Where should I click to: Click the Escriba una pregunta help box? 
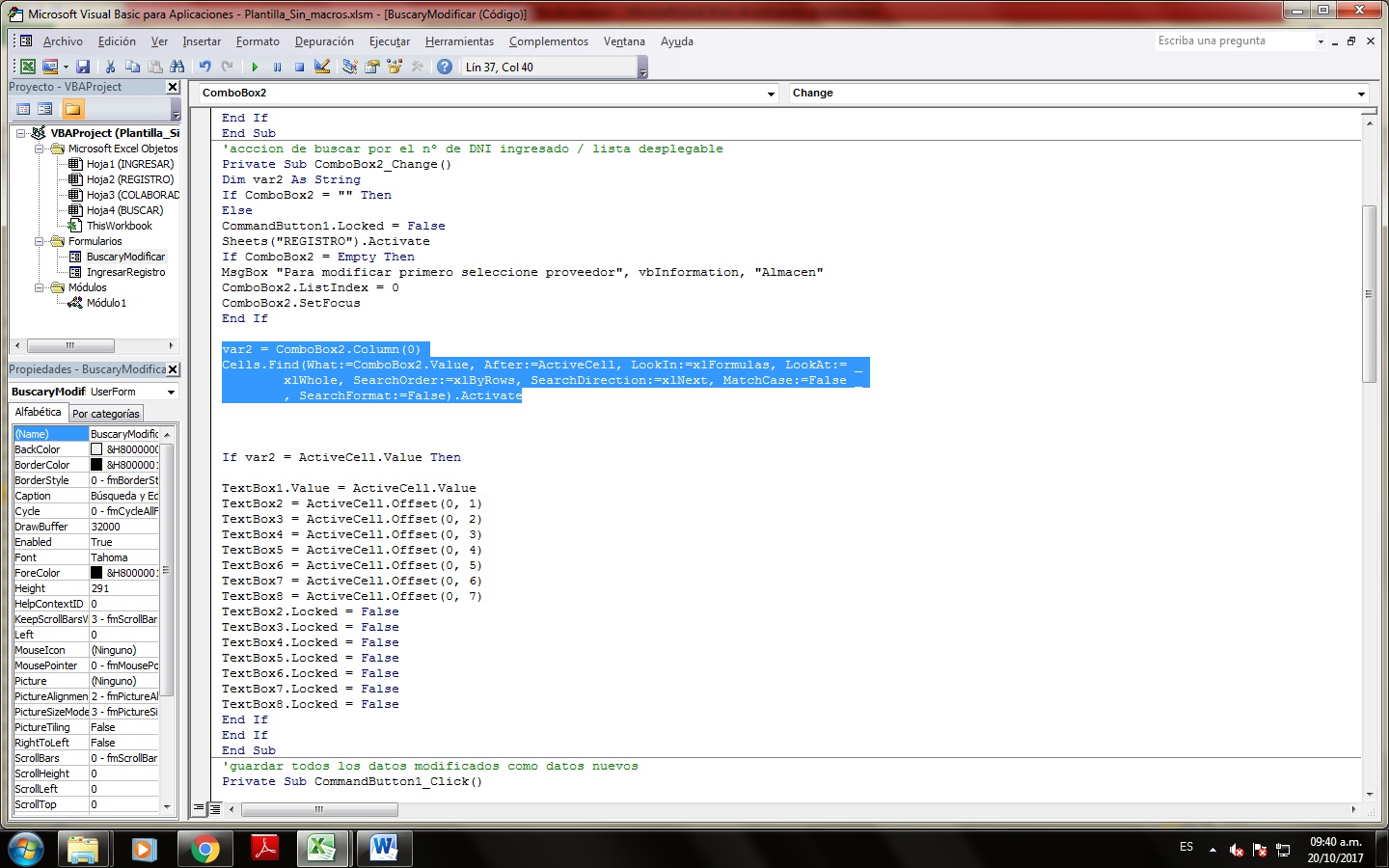coord(1235,41)
